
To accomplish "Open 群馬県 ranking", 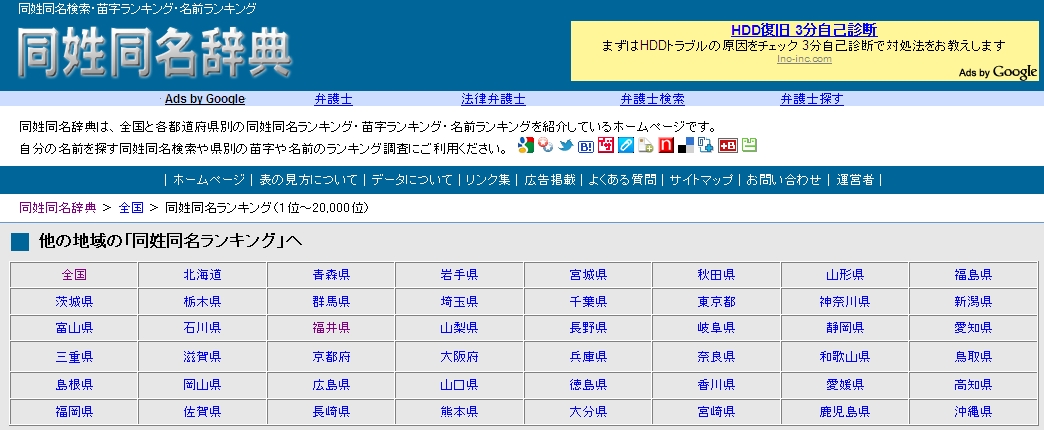I will (331, 302).
